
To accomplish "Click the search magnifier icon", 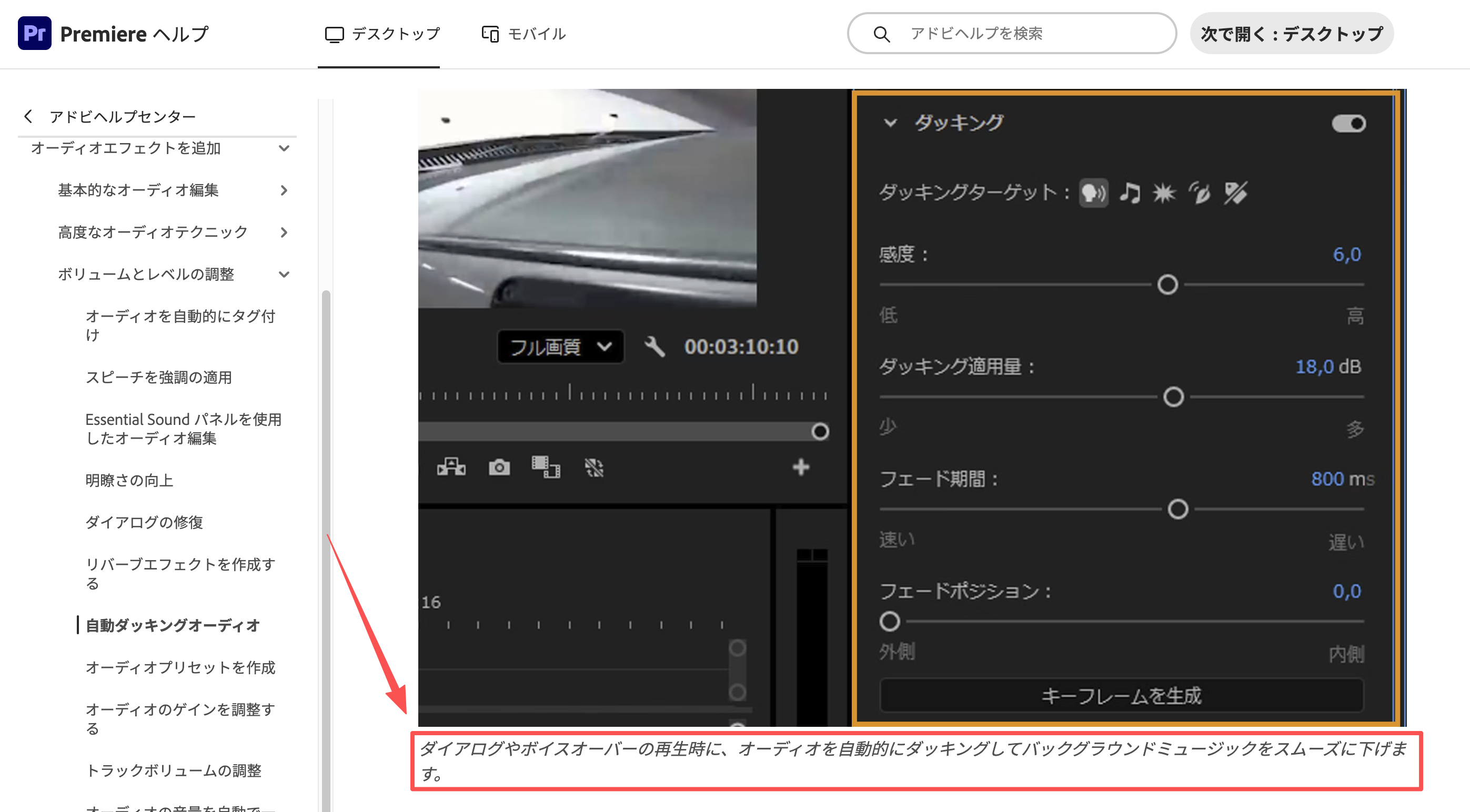I will point(881,34).
